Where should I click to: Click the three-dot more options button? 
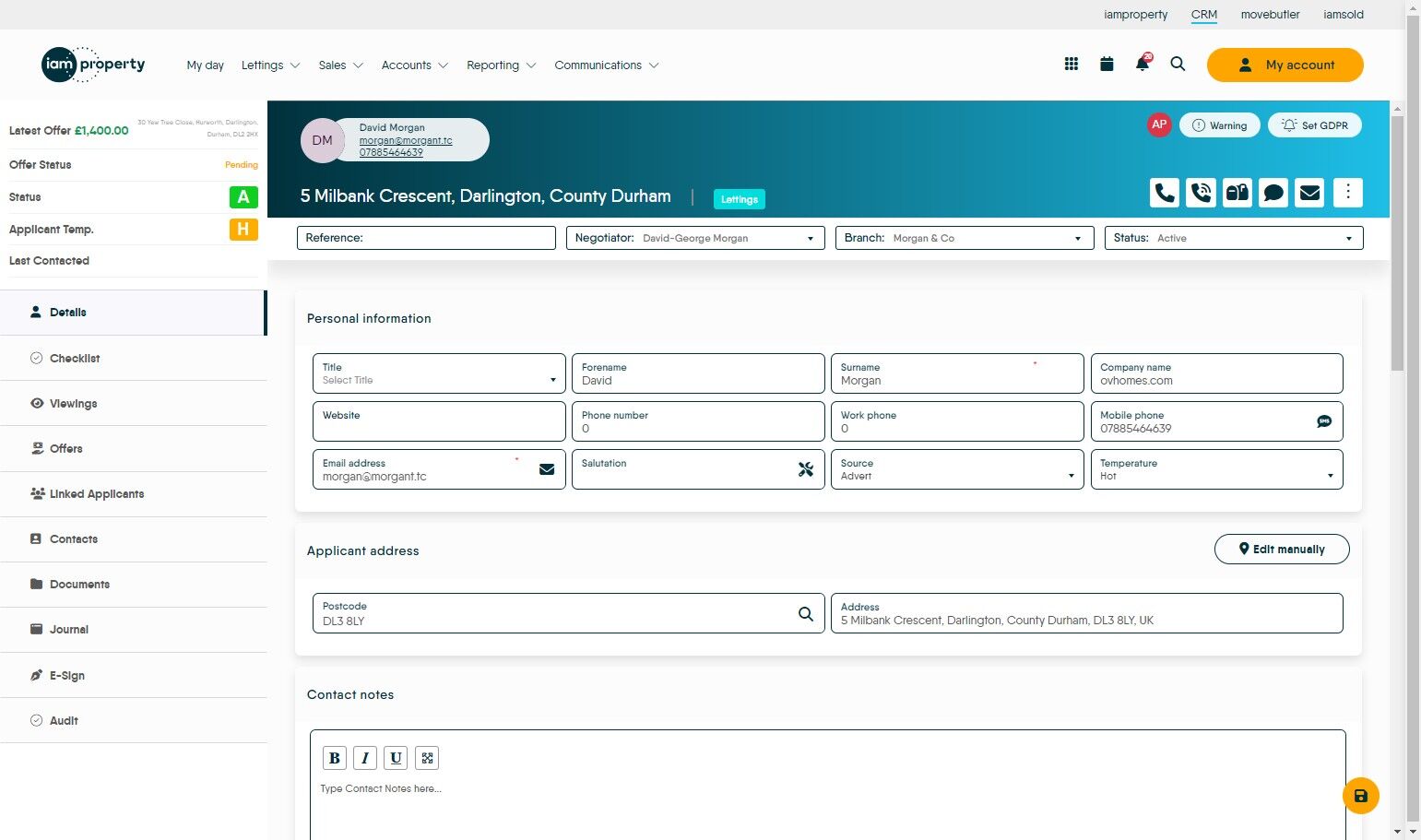click(x=1347, y=192)
